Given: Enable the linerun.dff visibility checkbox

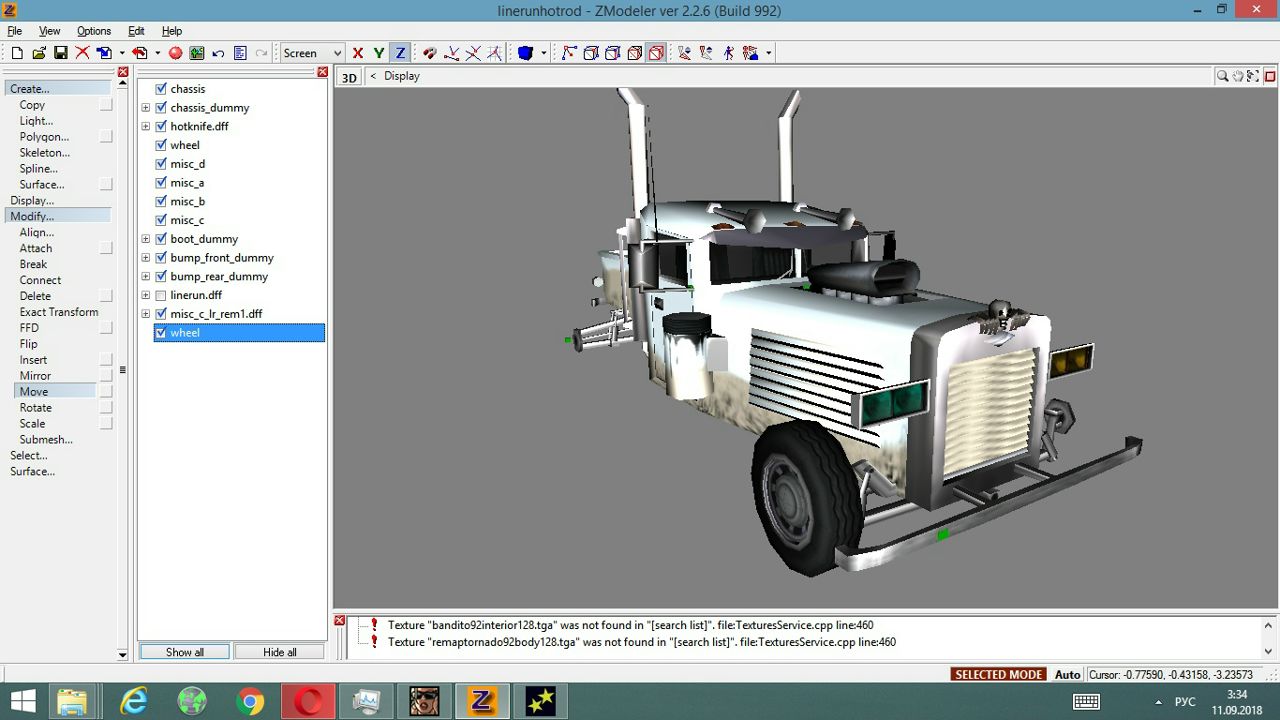Looking at the screenshot, I should [x=161, y=295].
